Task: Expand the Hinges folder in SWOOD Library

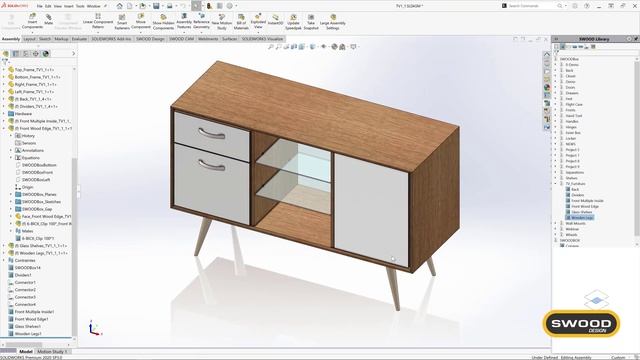Action: point(556,127)
